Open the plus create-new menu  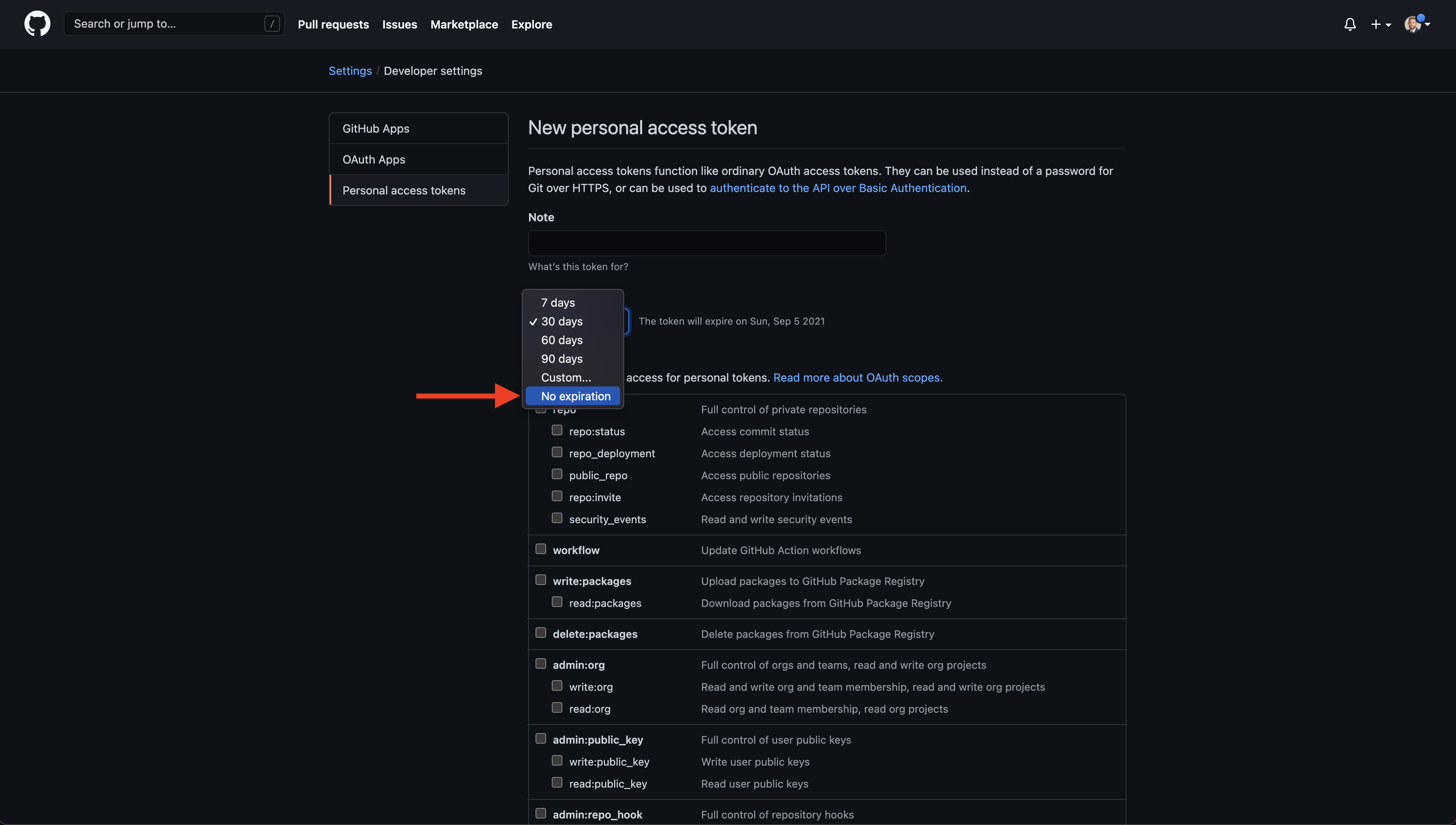point(1381,24)
